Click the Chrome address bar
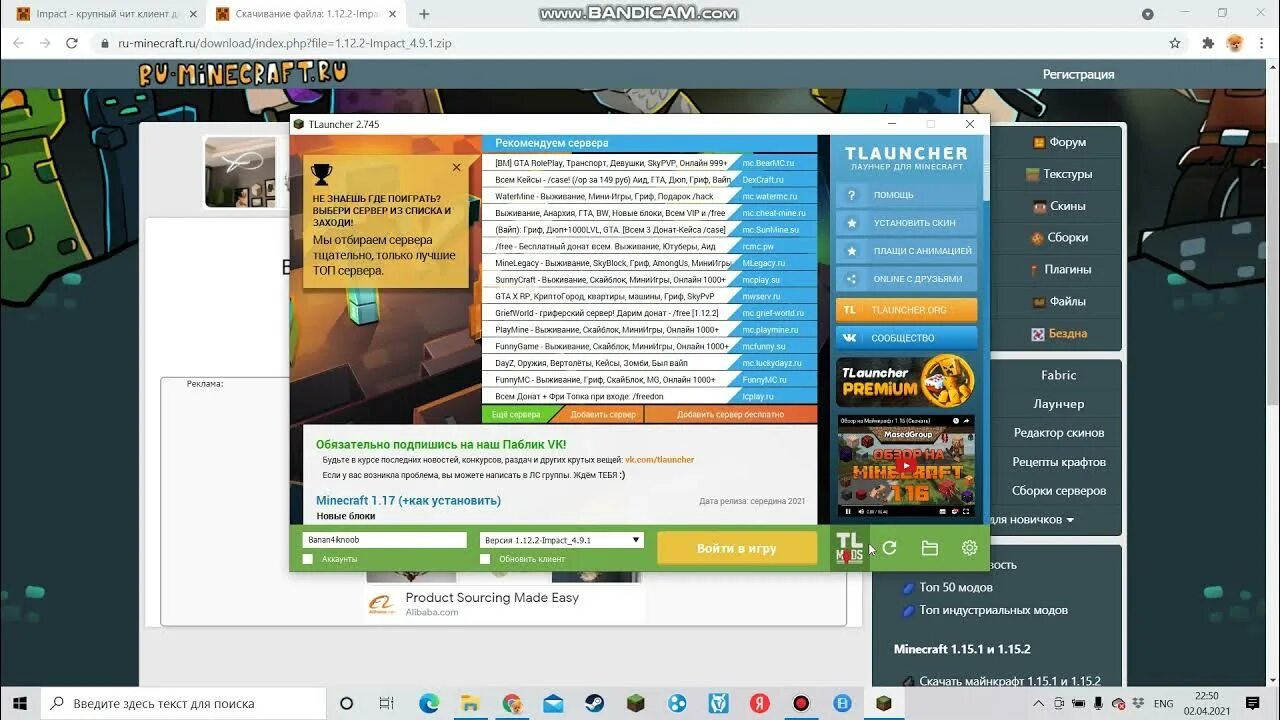This screenshot has width=1280, height=720. [630, 43]
